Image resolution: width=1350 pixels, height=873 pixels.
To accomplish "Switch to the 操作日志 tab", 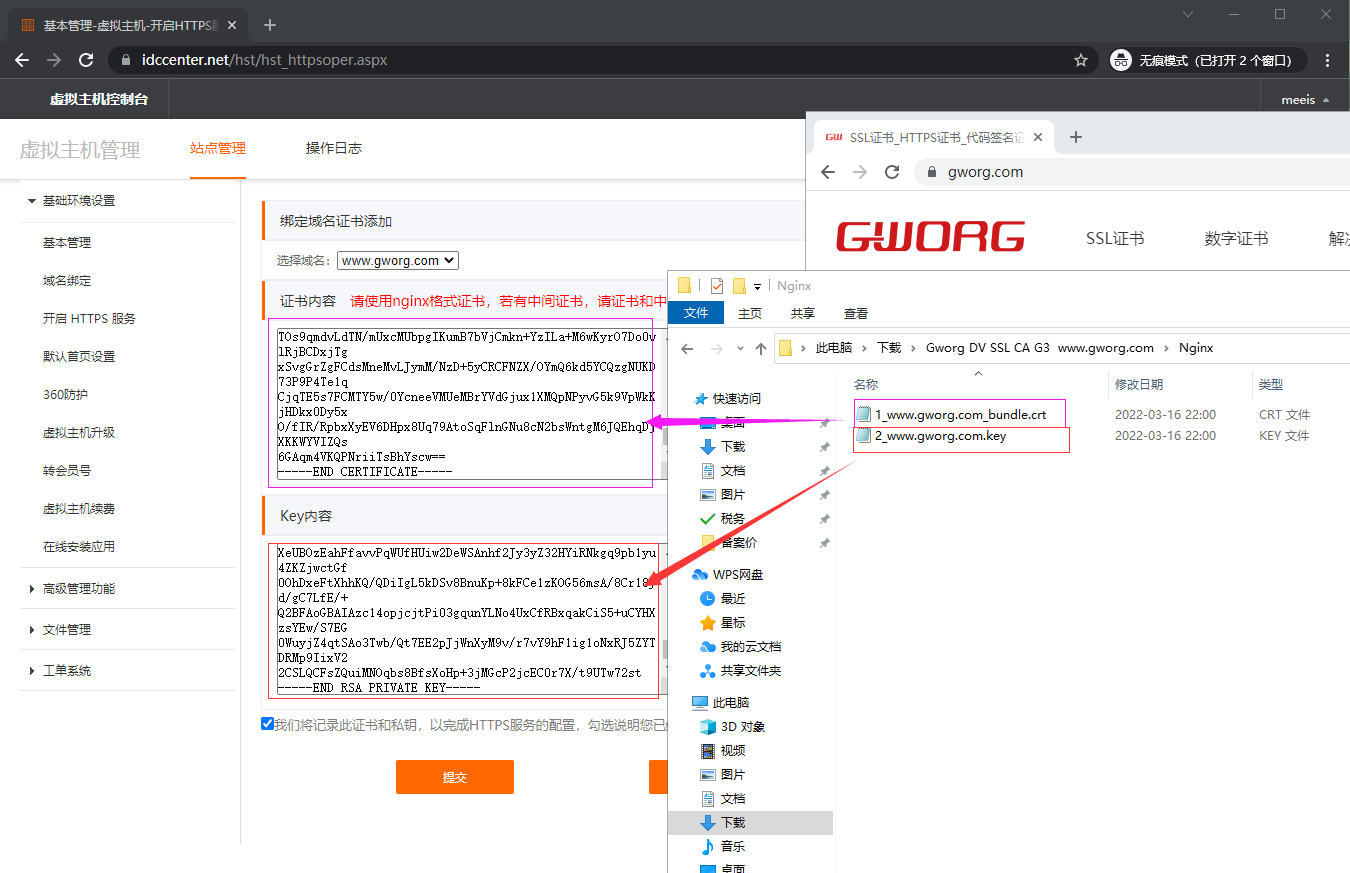I will [x=334, y=148].
